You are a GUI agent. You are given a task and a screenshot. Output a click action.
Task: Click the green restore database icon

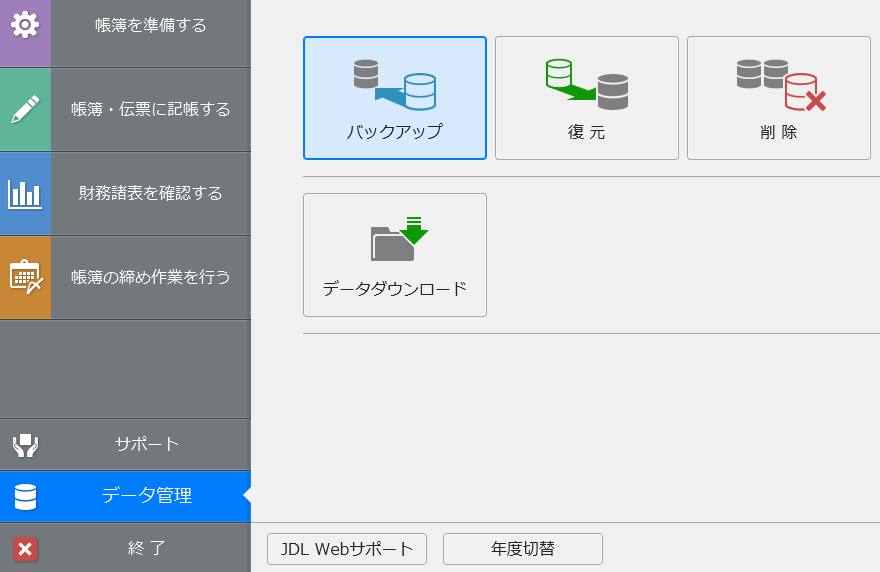pyautogui.click(x=586, y=85)
